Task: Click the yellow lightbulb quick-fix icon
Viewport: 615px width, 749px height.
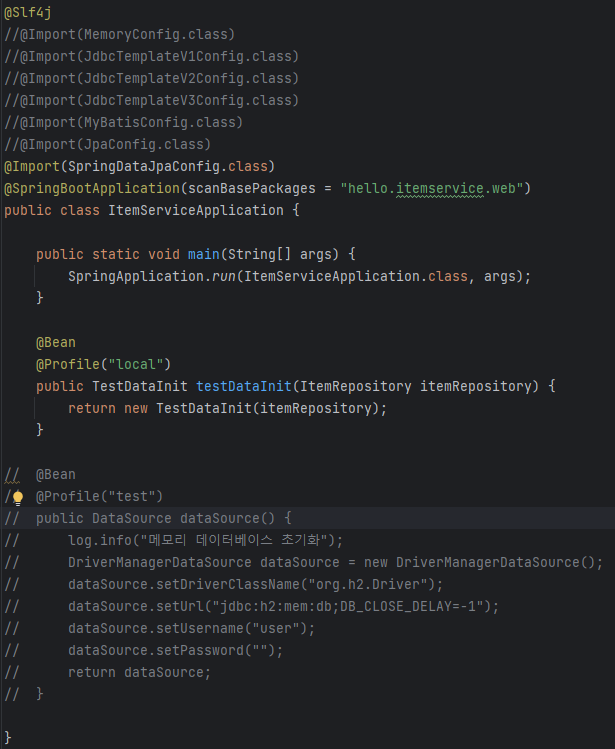Action: coord(18,498)
